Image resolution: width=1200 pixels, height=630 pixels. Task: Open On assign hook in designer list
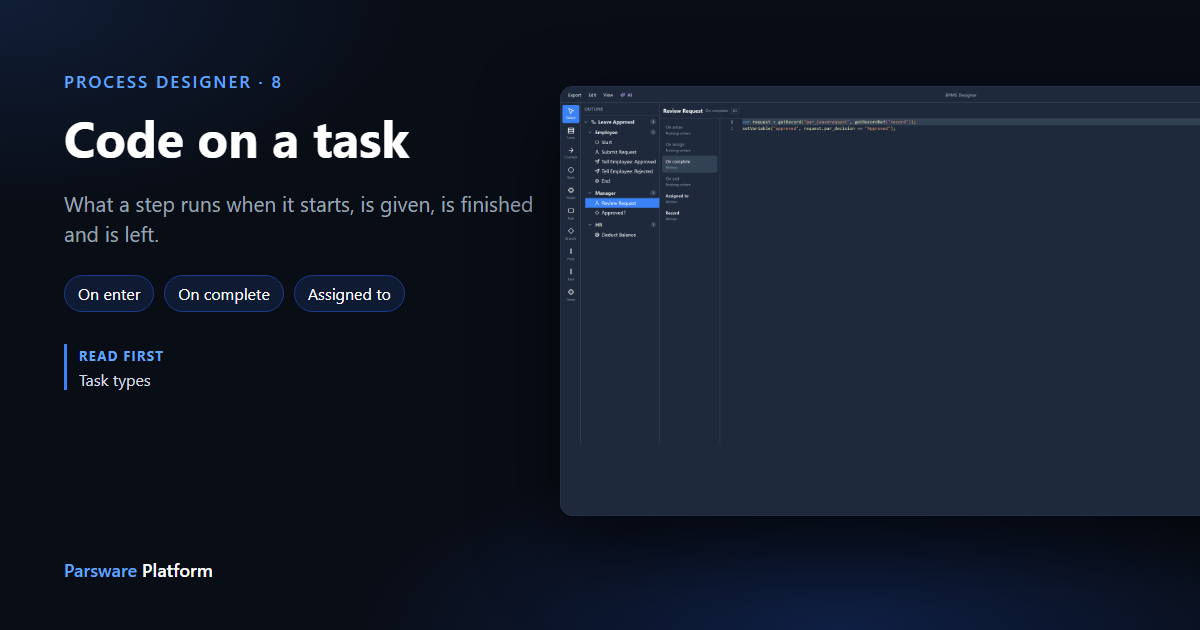click(x=690, y=148)
